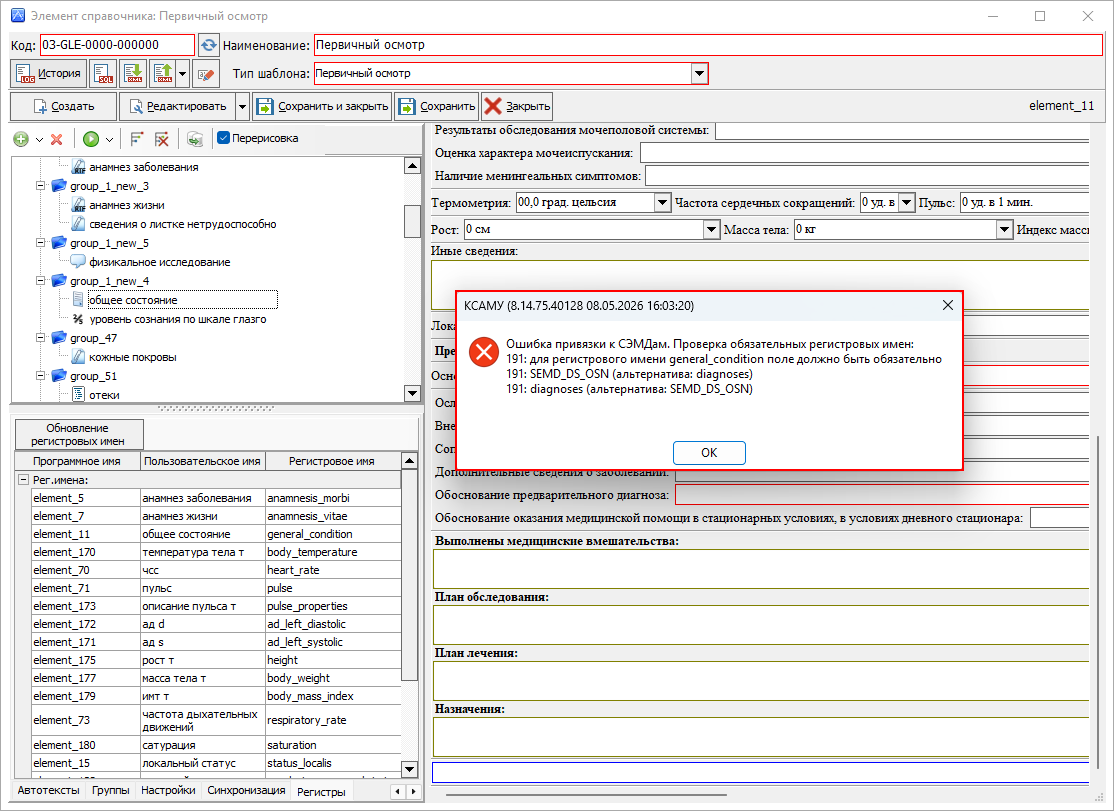Select 'физикальное исследование' tree item
The height and width of the screenshot is (811, 1114).
tap(160, 262)
